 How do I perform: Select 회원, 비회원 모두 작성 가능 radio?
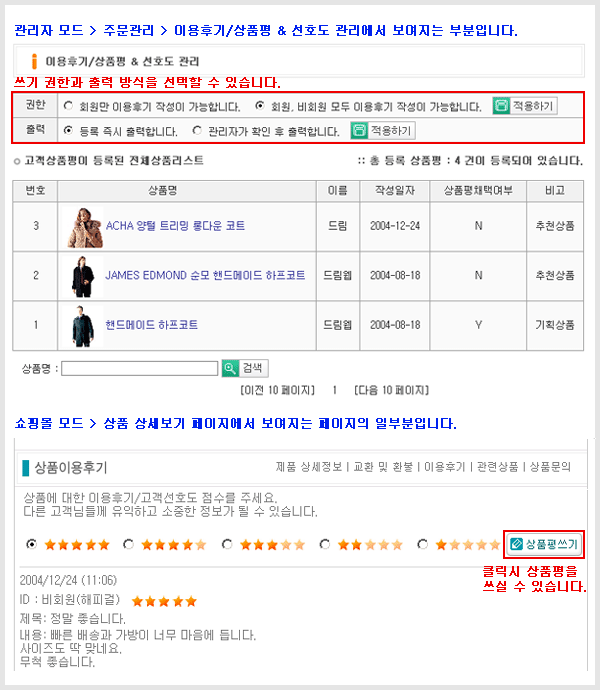click(260, 106)
